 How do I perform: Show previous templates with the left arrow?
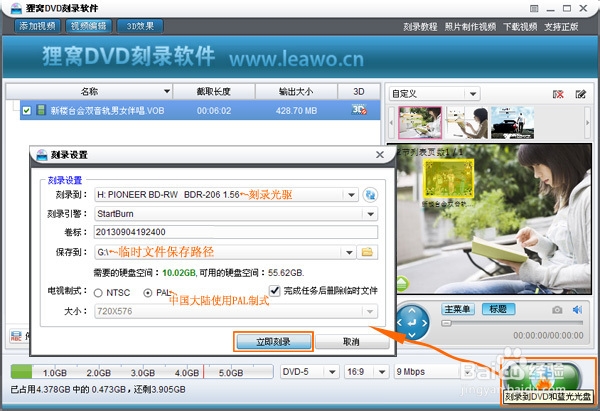point(391,122)
